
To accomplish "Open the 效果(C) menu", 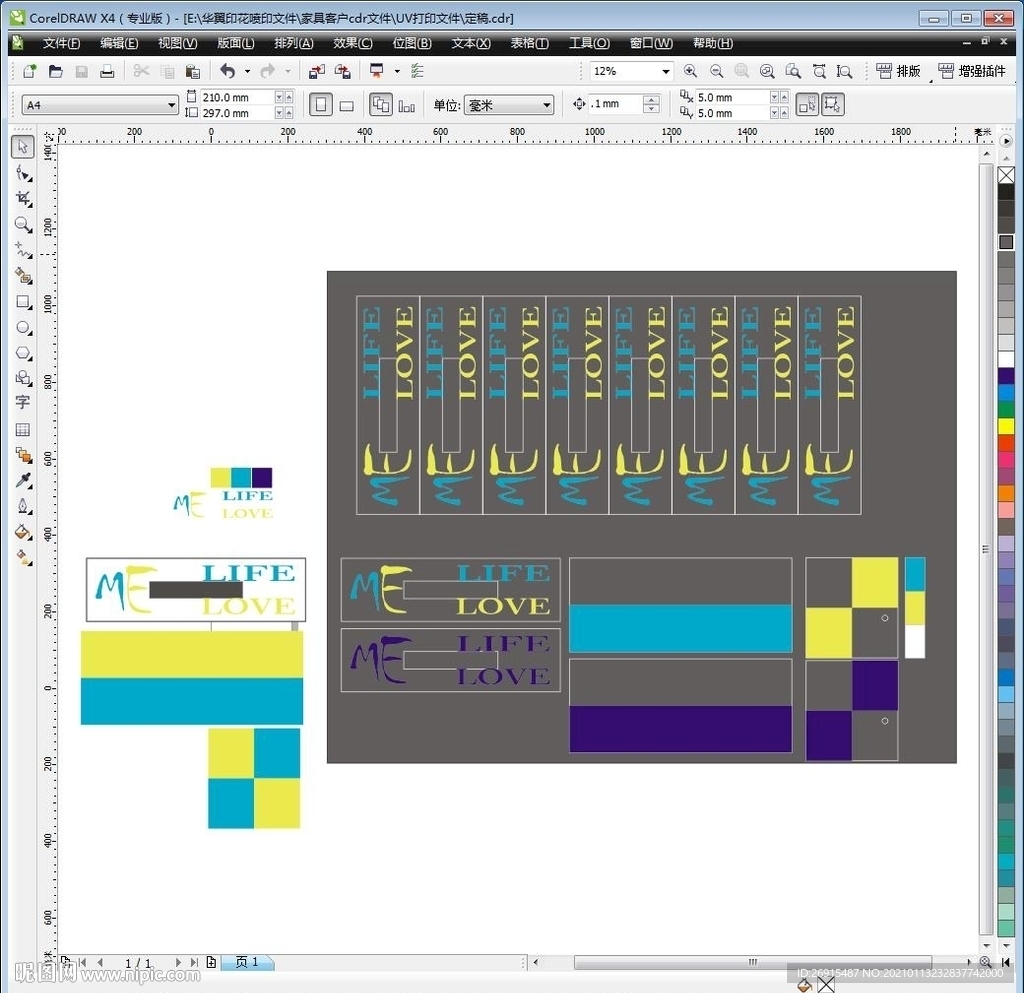I will coord(352,43).
